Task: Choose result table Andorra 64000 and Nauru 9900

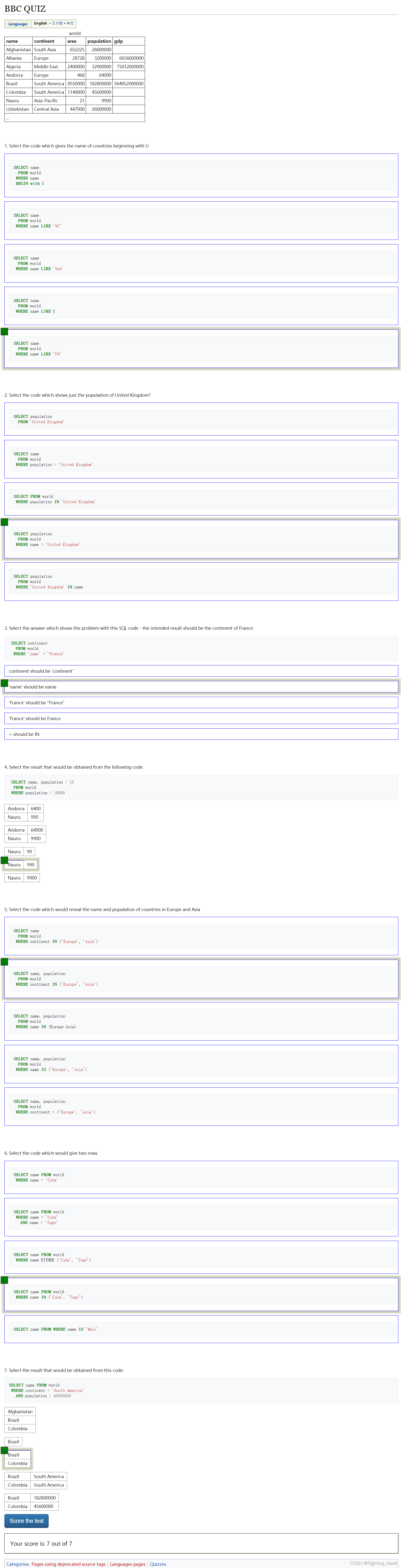Action: coord(25,834)
